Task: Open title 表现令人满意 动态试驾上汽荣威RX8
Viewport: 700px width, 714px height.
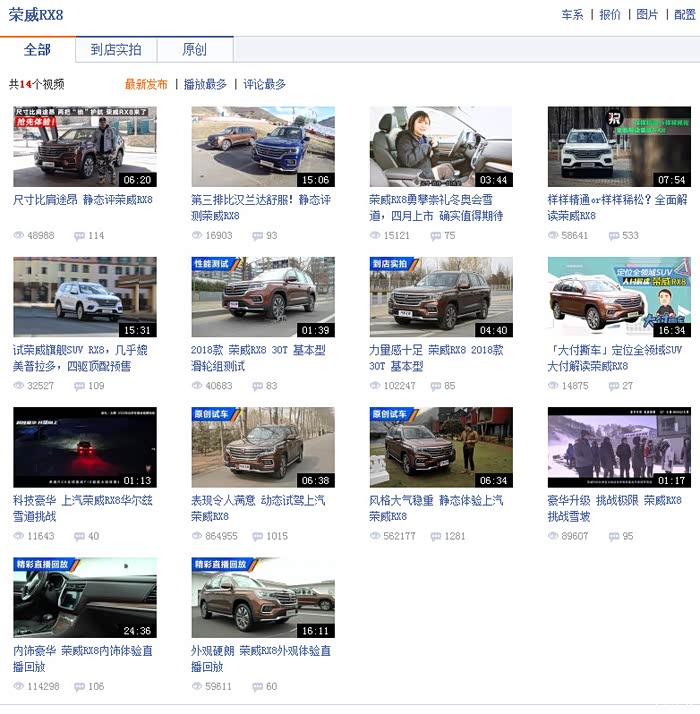Action: (258, 508)
